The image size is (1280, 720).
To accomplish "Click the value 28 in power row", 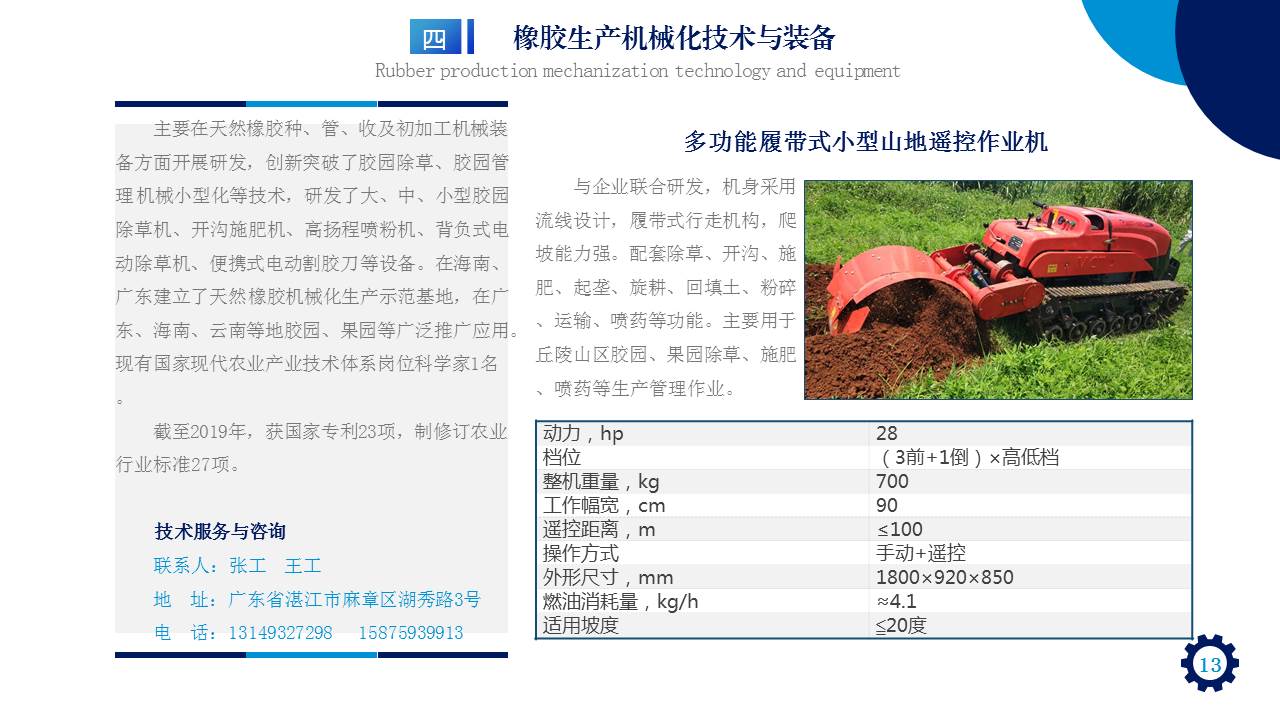I will pyautogui.click(x=887, y=433).
